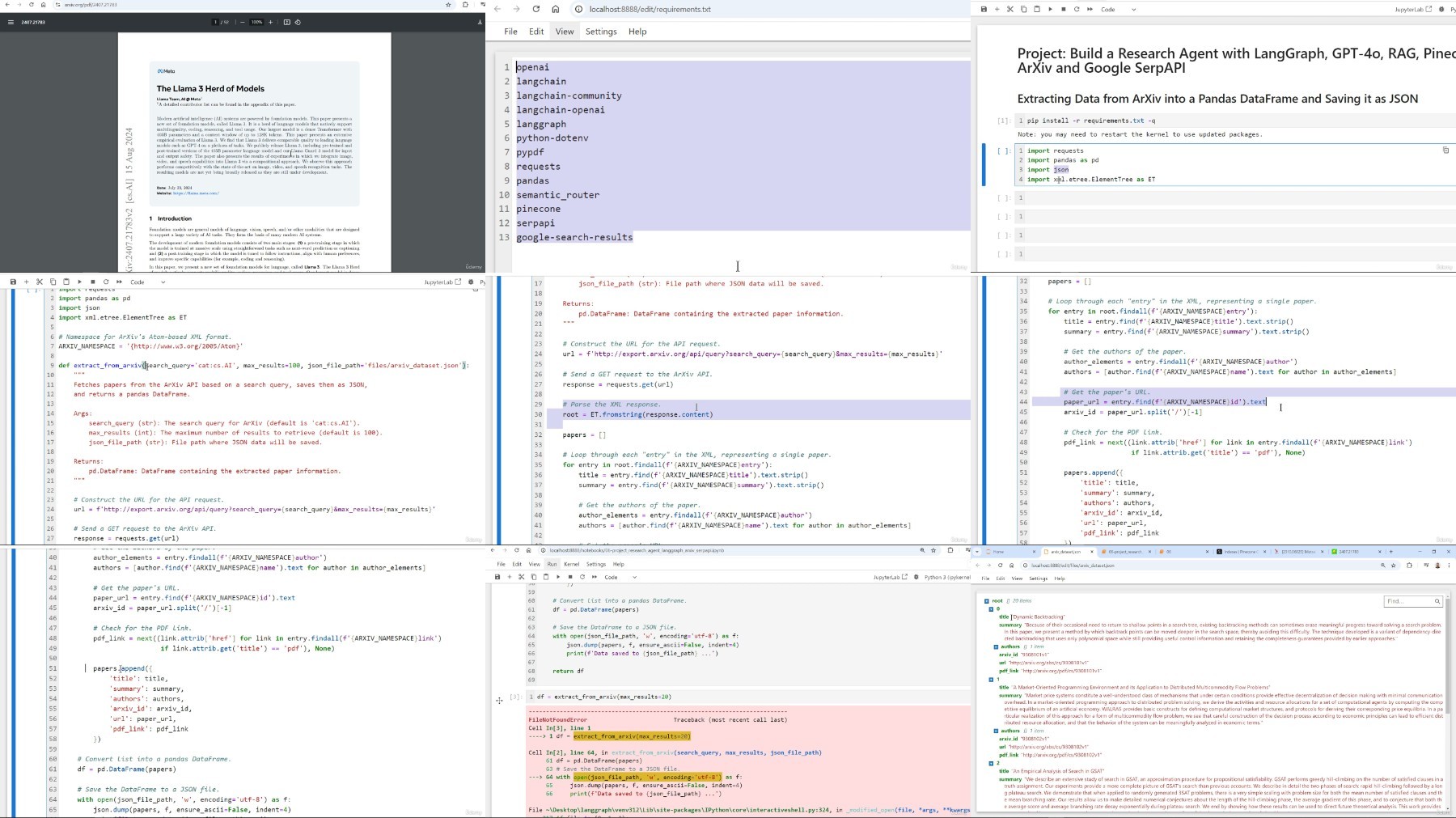The image size is (1456, 818).
Task: Open the Code cell type dropdown in the Research Agent project notebook
Action: point(1119,9)
